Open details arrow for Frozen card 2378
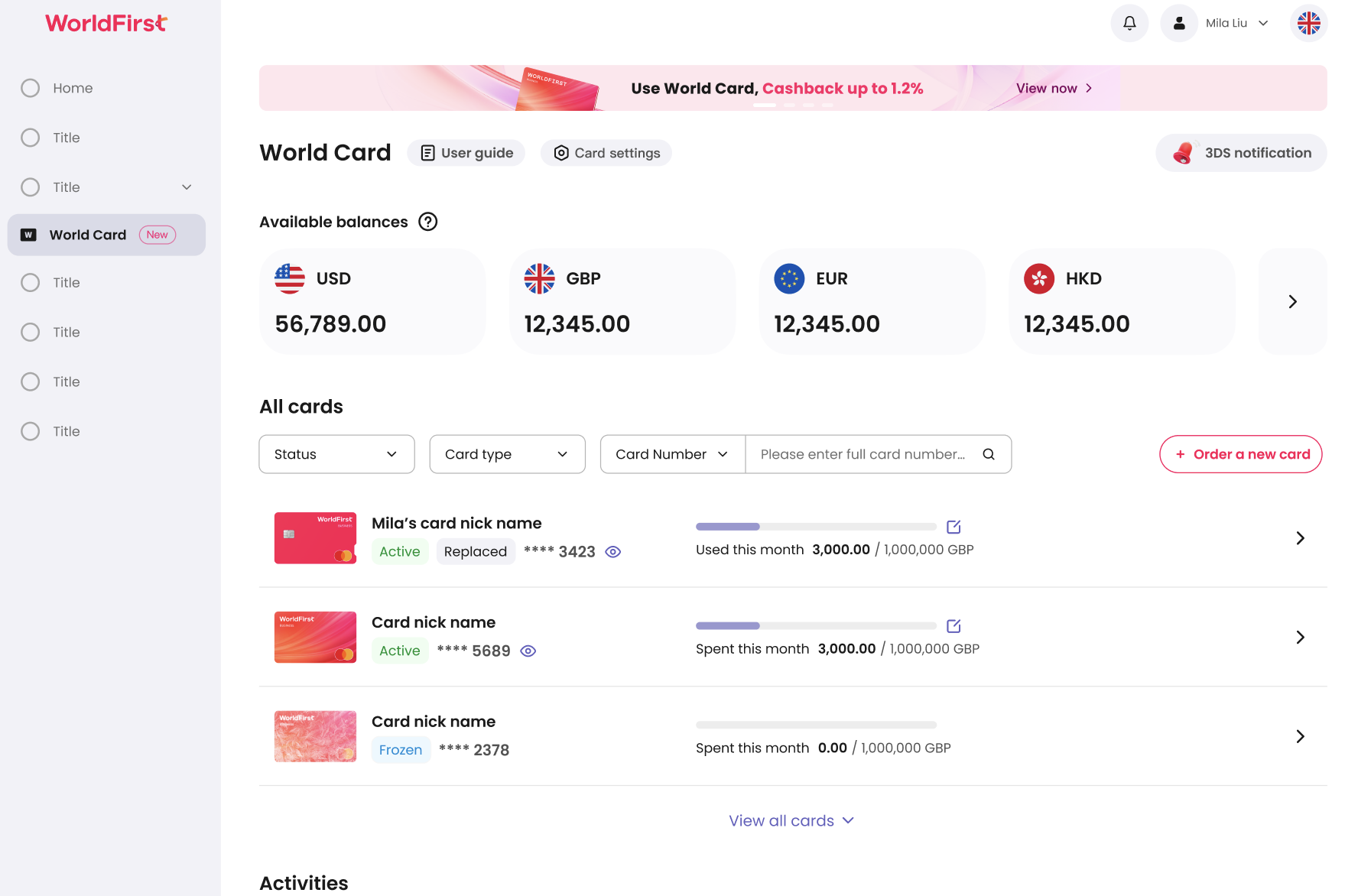This screenshot has height=896, width=1358. pyautogui.click(x=1300, y=736)
